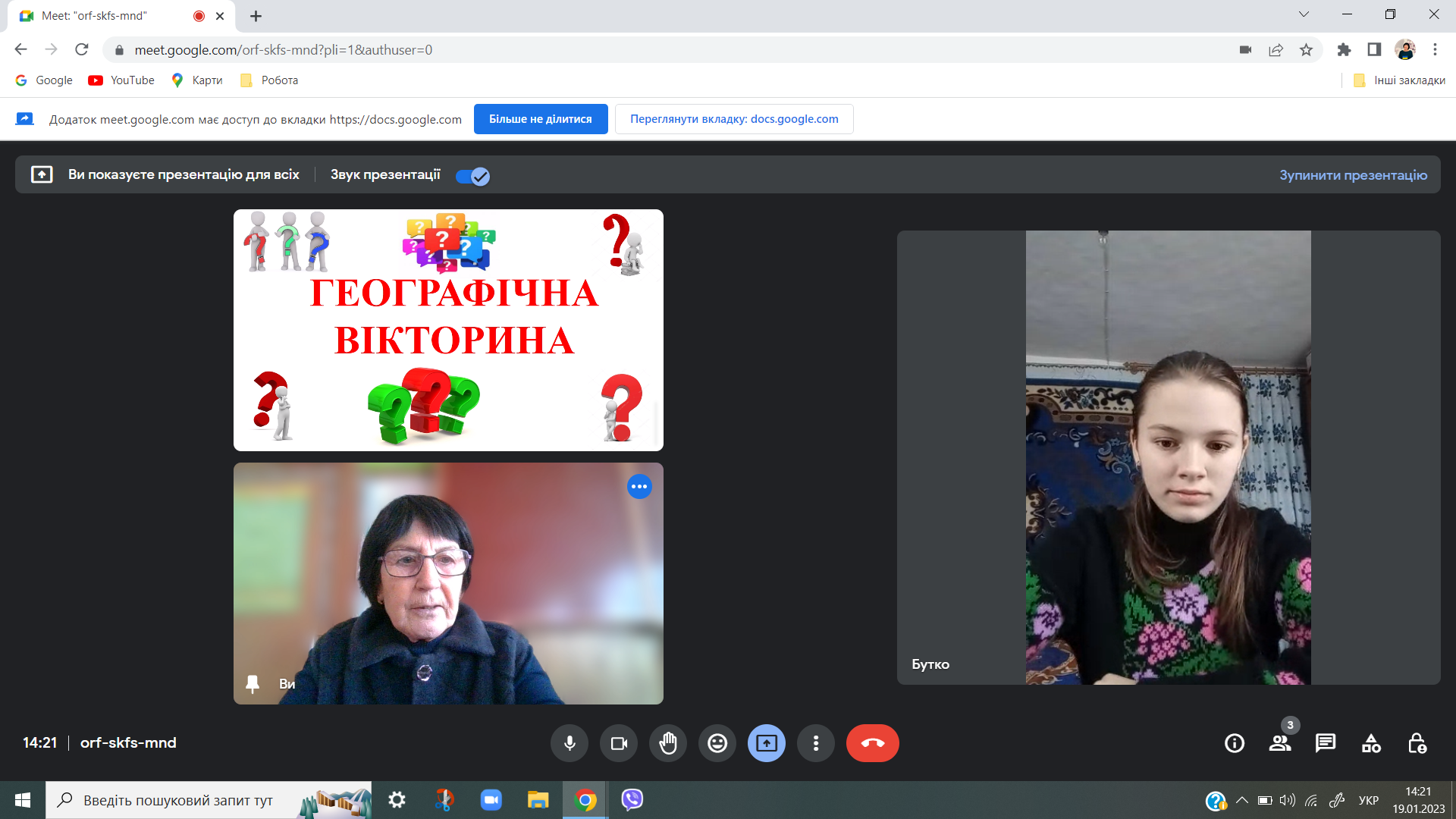This screenshot has height=819, width=1456.
Task: Open host controls lock icon
Action: pos(1417,743)
